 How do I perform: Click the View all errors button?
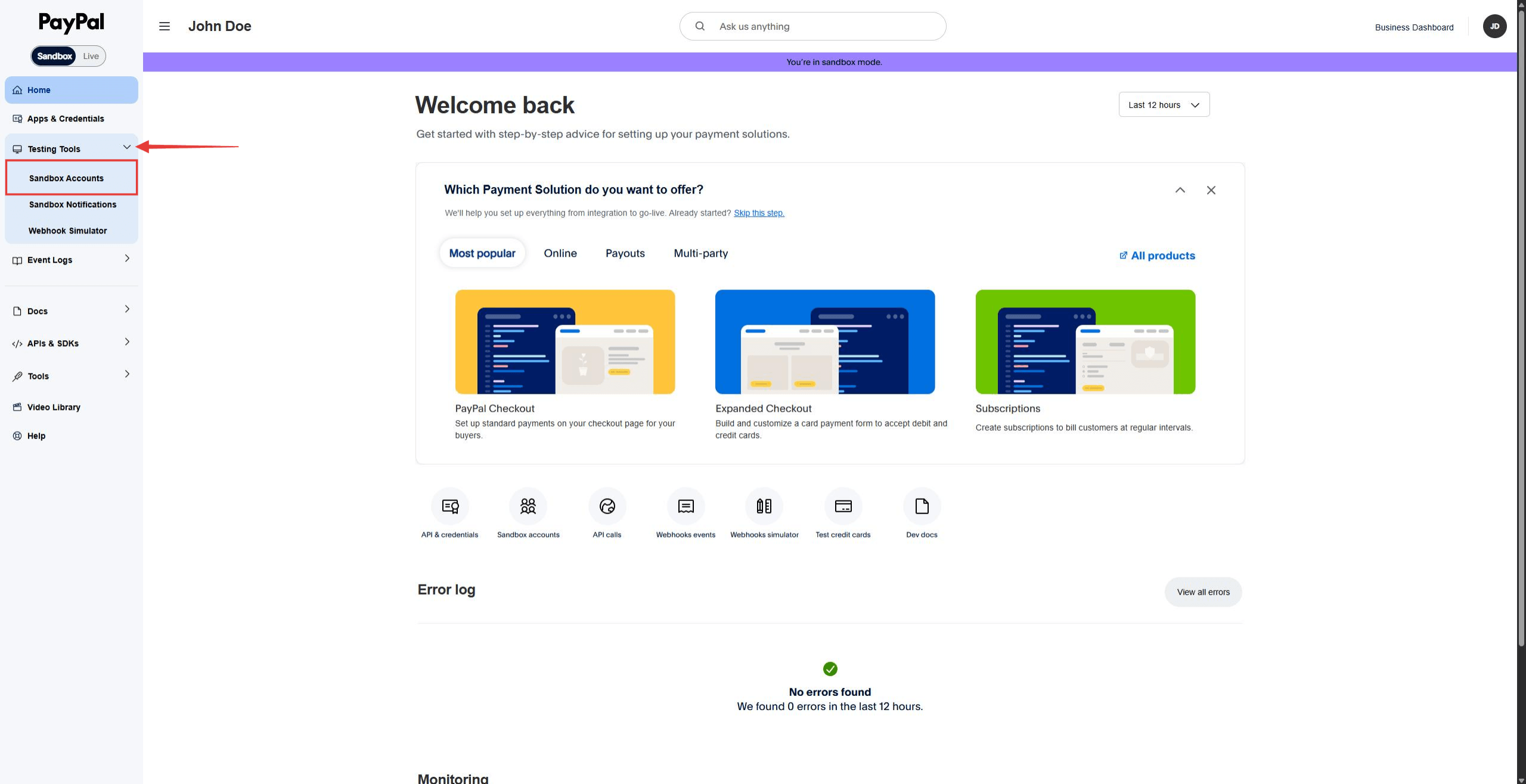coord(1203,592)
